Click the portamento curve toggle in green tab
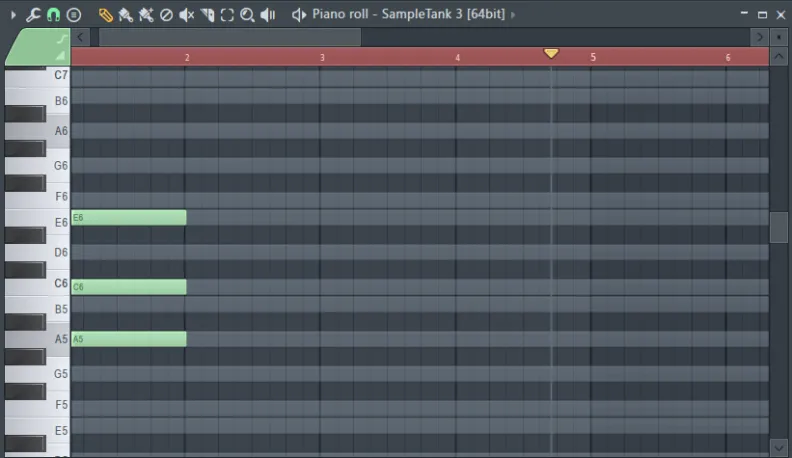The image size is (792, 458). [x=62, y=38]
